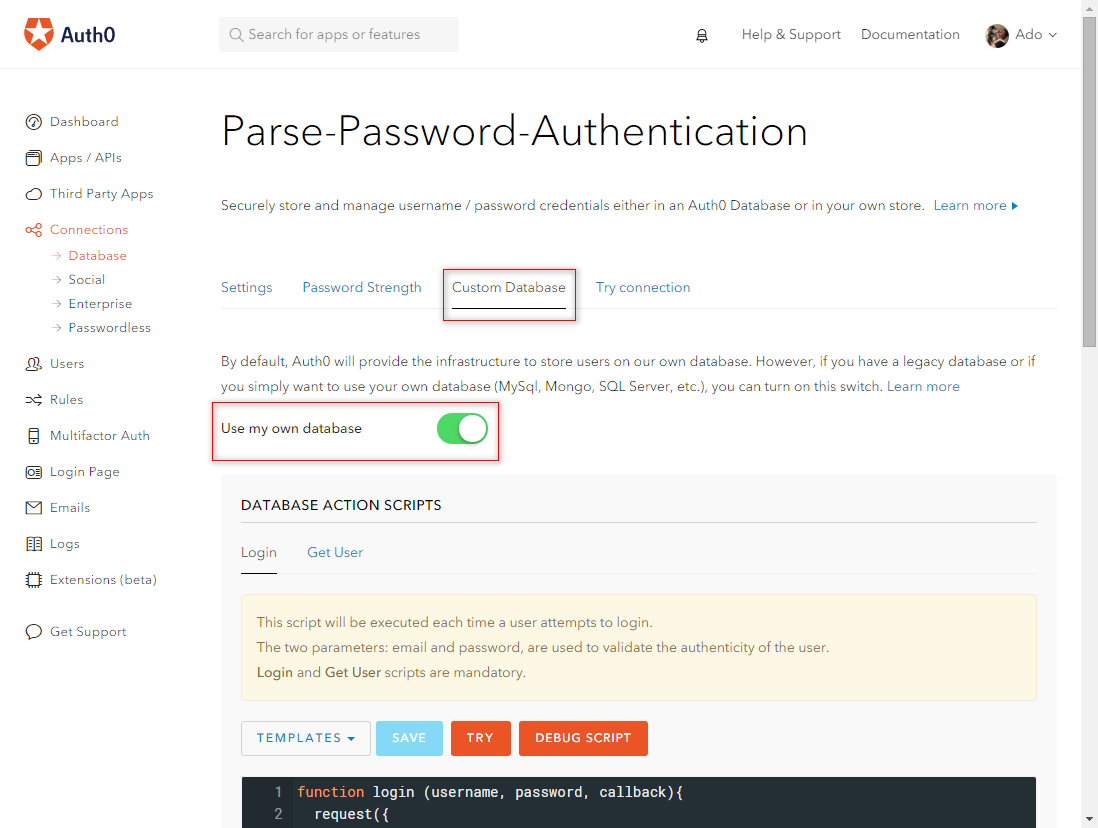
Task: Click the search for apps field
Action: (339, 35)
